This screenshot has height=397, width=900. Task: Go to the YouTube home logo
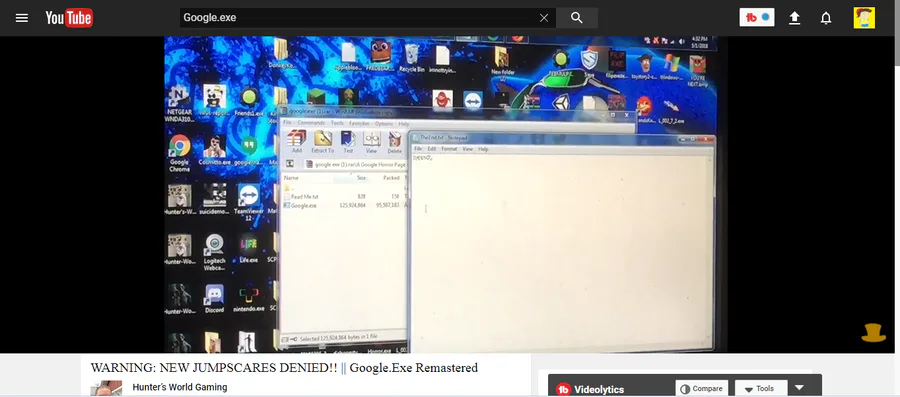[69, 18]
